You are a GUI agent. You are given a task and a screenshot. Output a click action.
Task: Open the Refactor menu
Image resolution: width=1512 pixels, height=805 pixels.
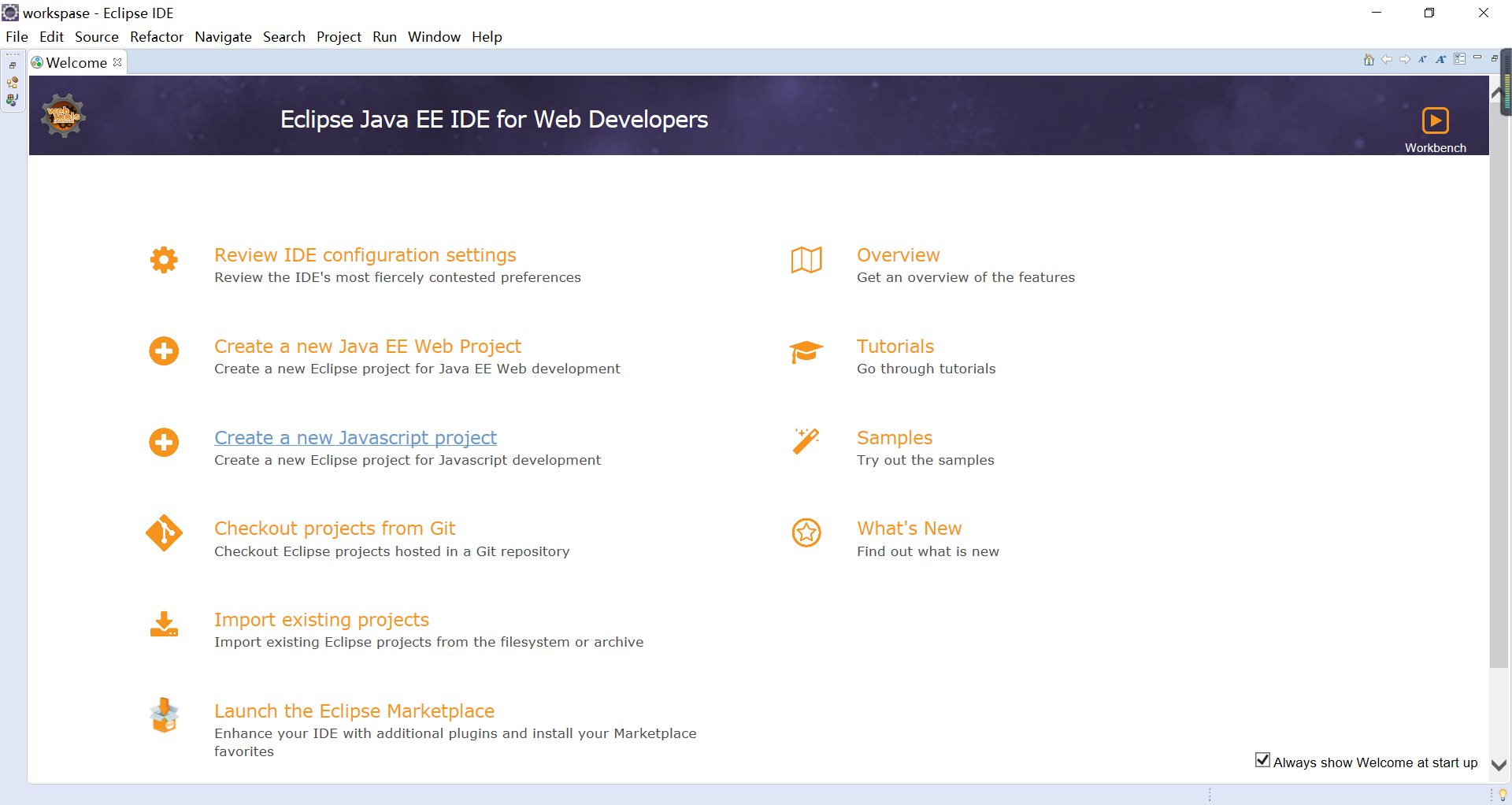157,37
